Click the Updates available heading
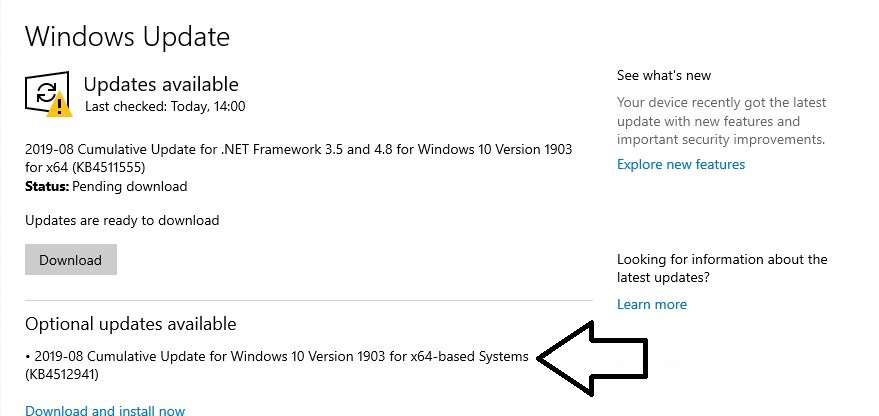This screenshot has height=416, width=879. 161,84
